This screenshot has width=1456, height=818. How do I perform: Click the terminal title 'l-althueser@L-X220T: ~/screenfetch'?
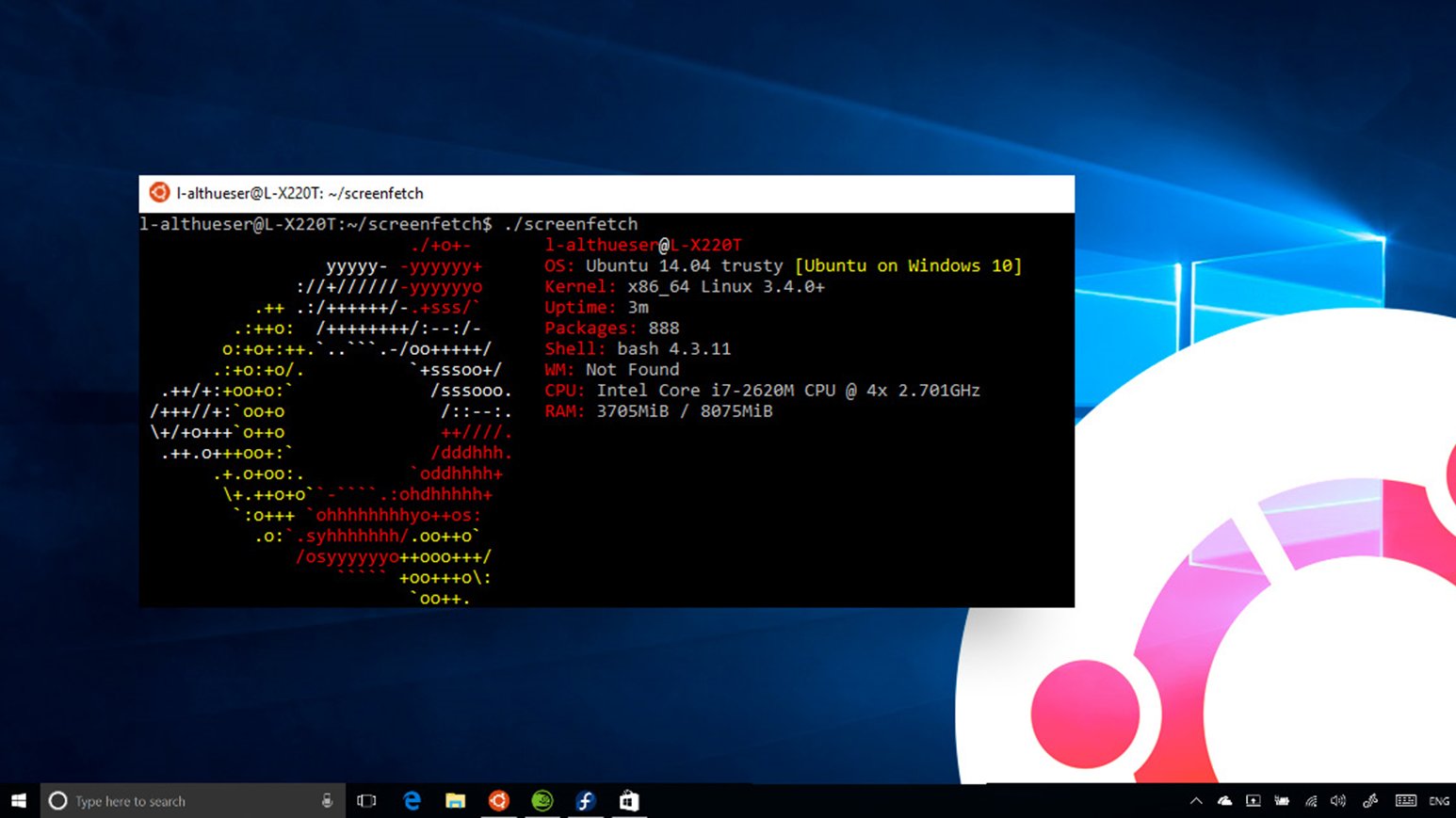pos(299,193)
